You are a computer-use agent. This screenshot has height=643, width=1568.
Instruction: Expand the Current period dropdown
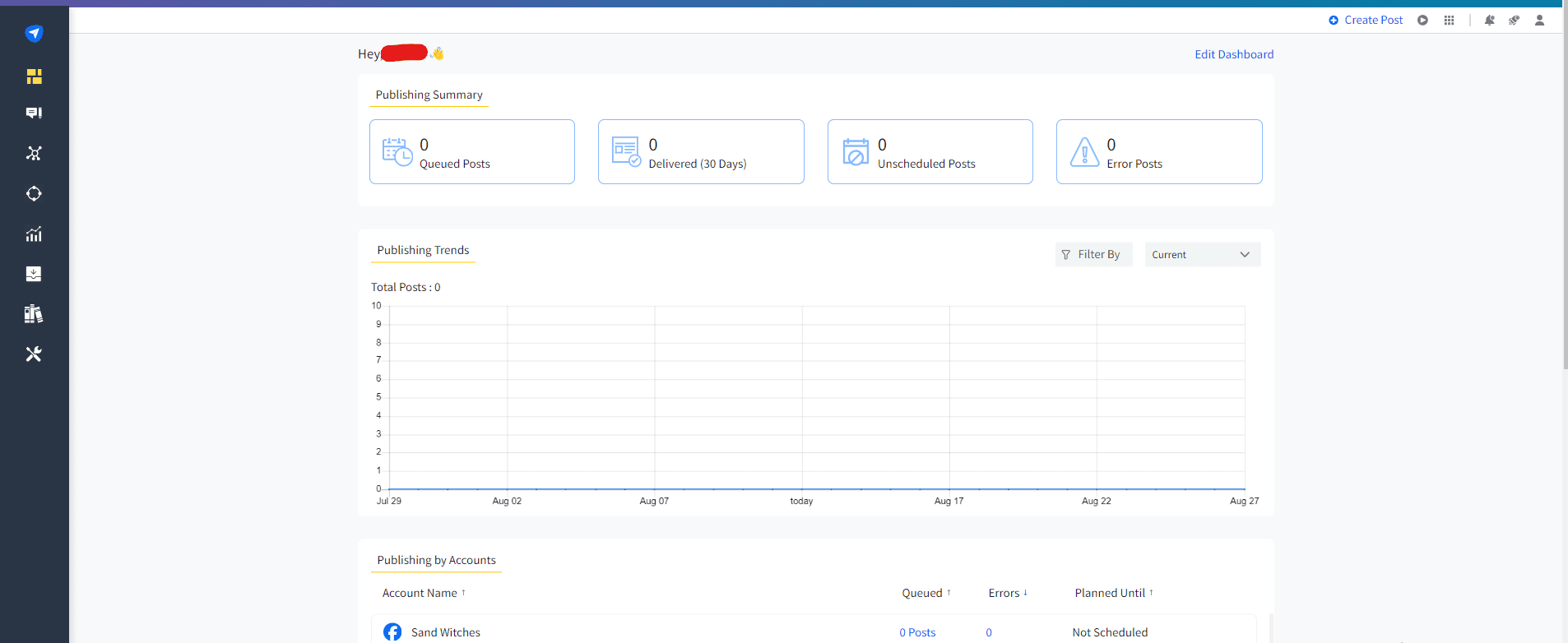pos(1202,255)
